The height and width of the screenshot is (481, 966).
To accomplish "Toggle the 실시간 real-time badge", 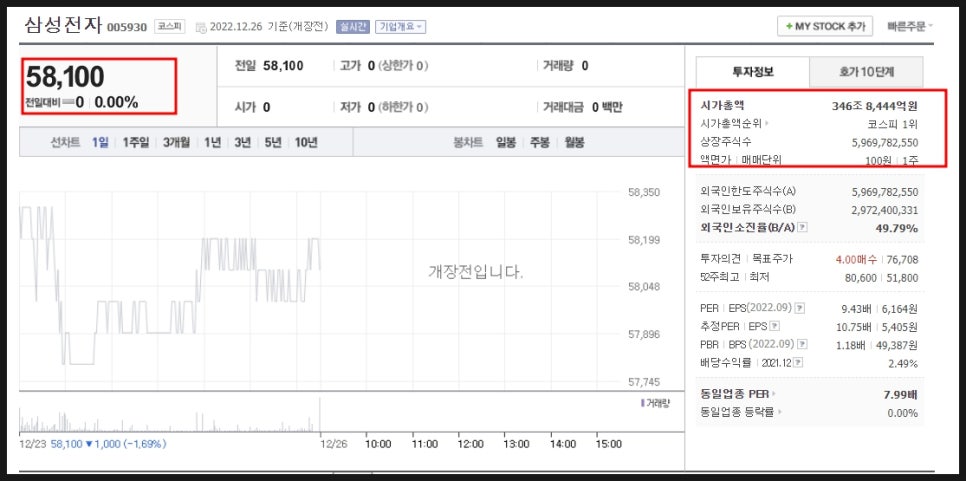I will (353, 27).
